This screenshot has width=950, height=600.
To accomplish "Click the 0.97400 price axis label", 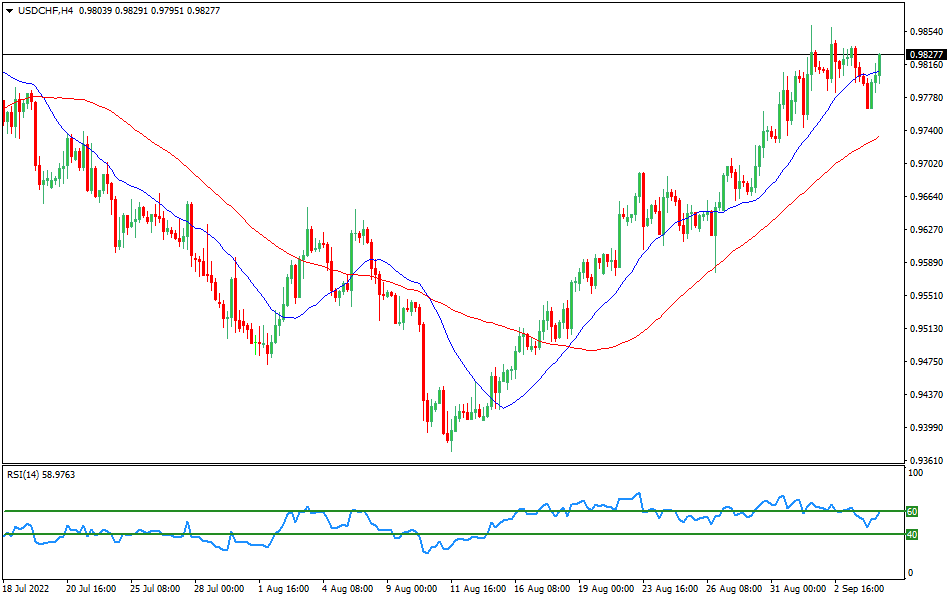I will [925, 131].
